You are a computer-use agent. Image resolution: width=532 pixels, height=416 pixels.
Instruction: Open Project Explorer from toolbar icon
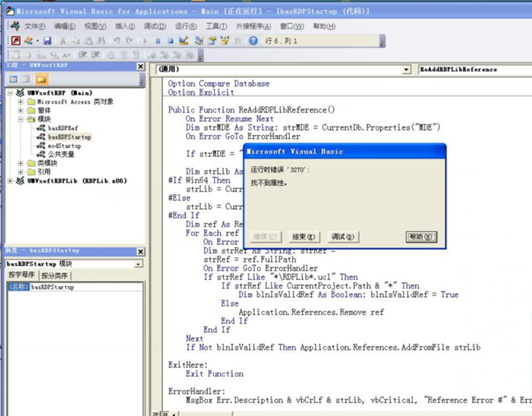point(199,41)
